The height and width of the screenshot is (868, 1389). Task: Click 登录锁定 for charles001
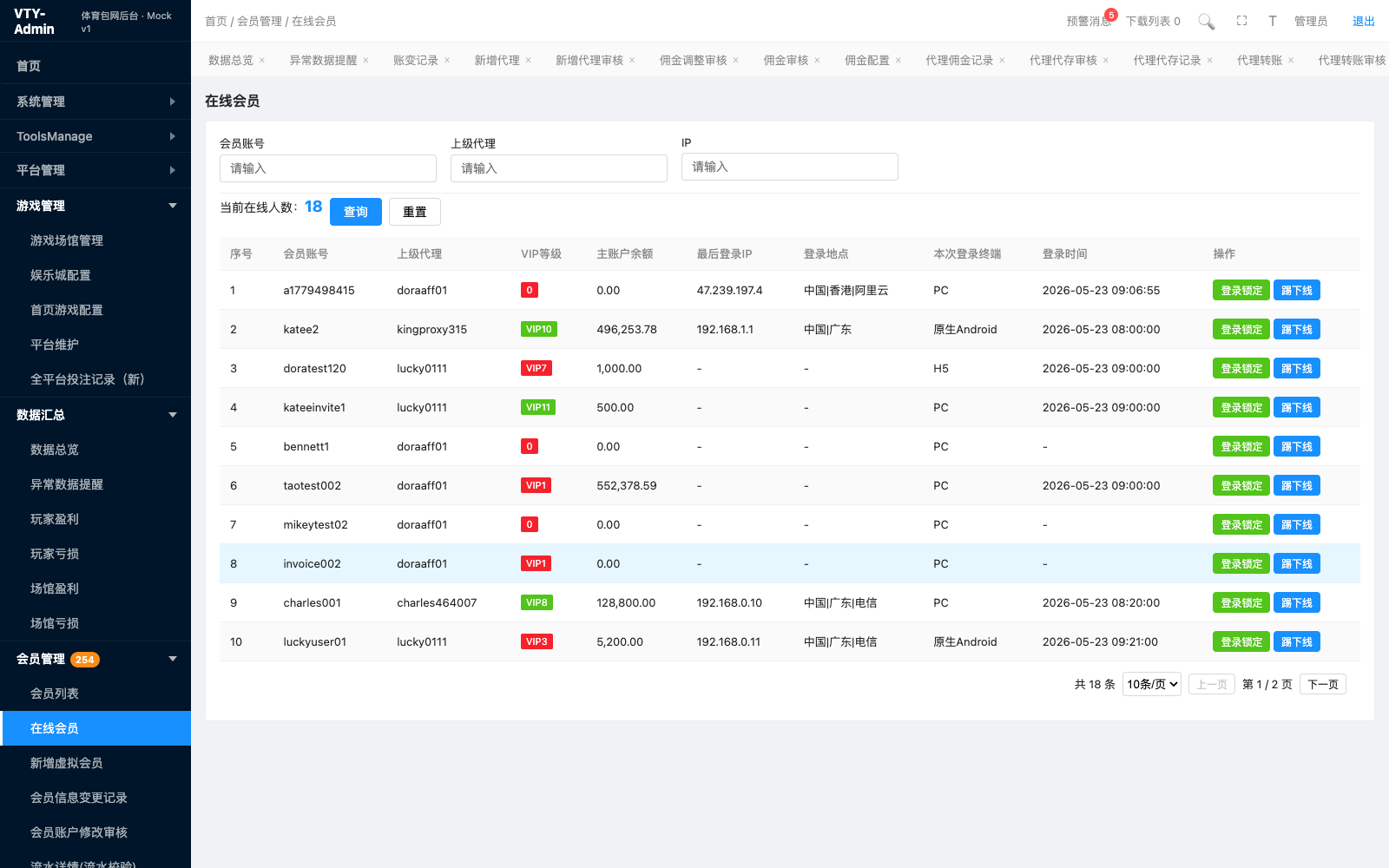(1241, 602)
